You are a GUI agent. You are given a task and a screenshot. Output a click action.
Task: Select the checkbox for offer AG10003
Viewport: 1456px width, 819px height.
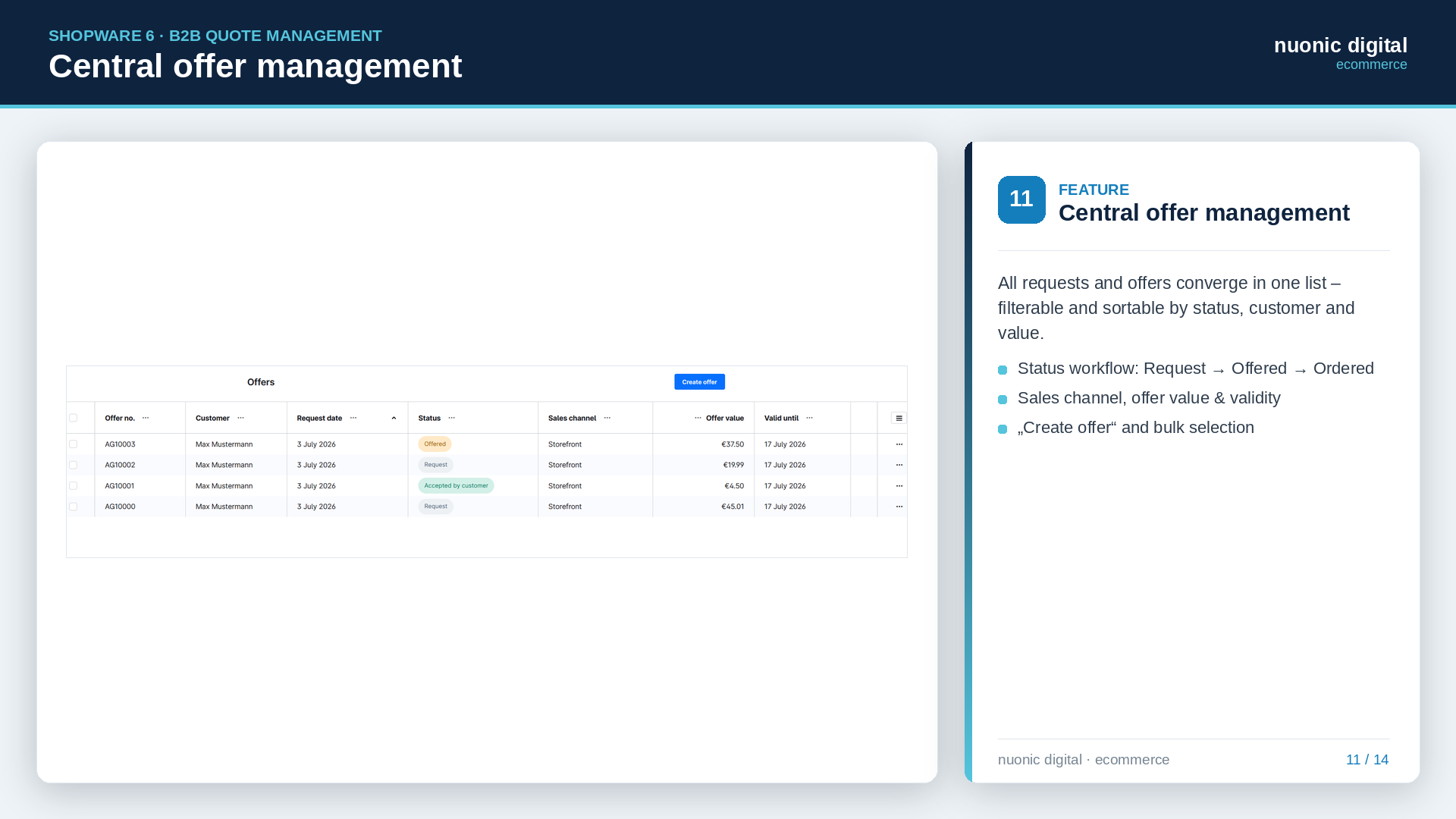pos(74,444)
